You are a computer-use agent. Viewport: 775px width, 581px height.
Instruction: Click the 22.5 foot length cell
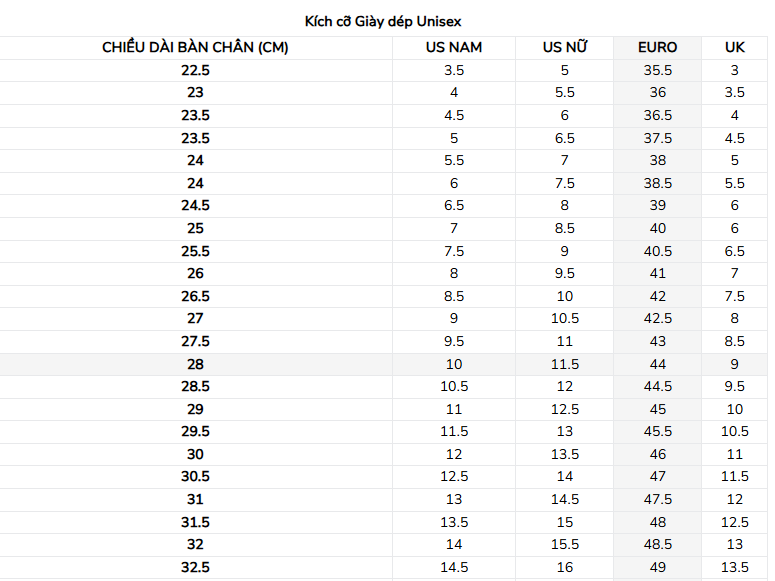pyautogui.click(x=195, y=71)
